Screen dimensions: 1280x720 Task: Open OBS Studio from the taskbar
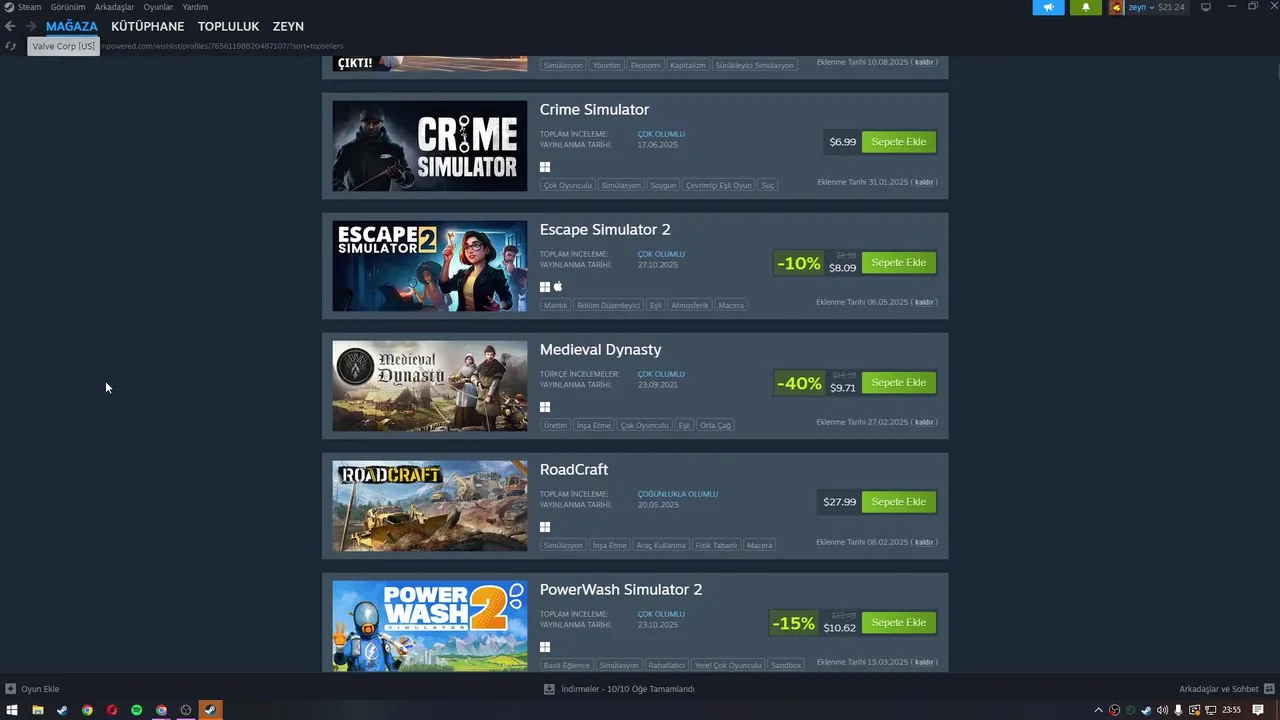click(x=186, y=710)
